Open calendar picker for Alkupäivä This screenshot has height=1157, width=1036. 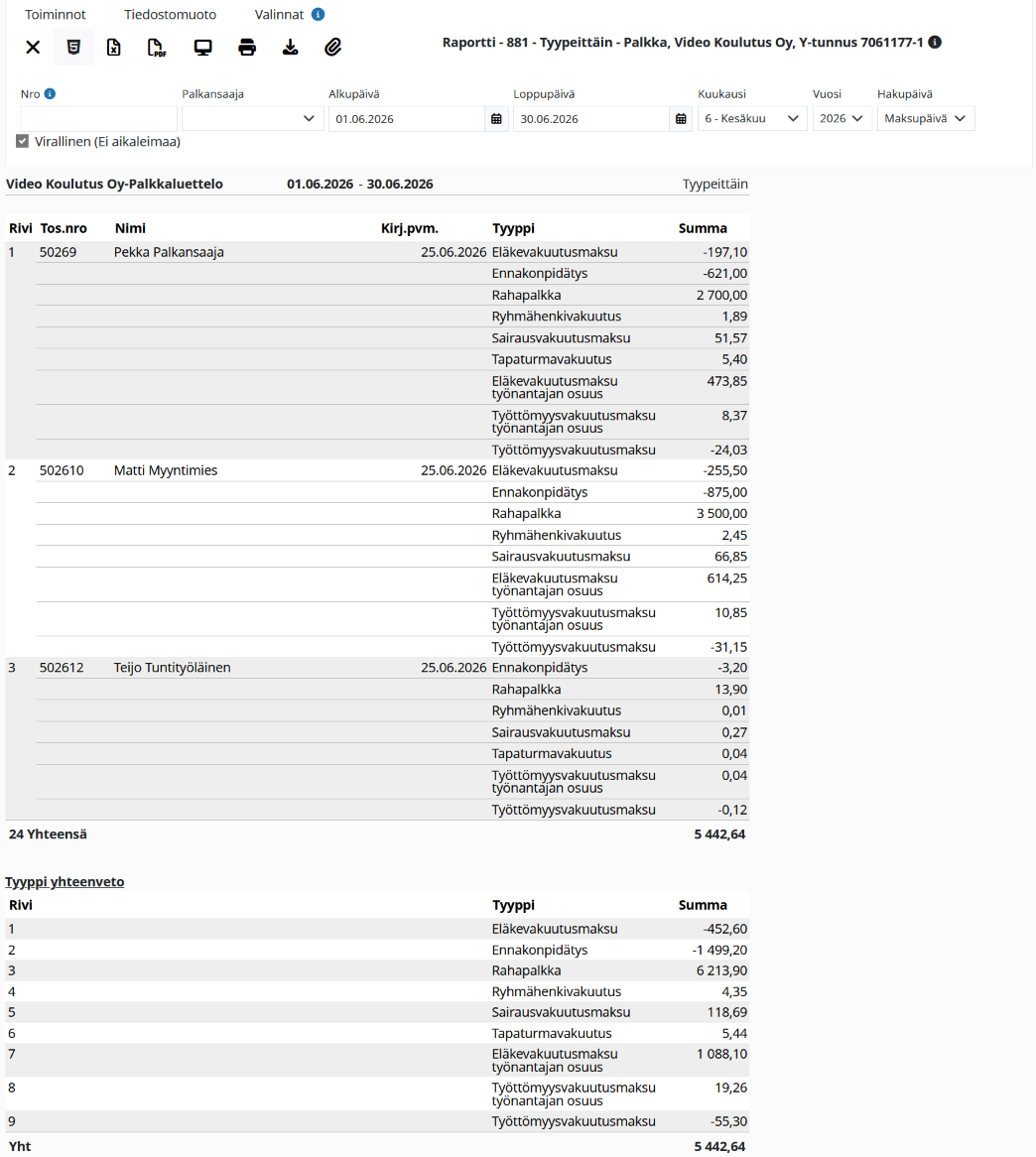click(x=496, y=119)
